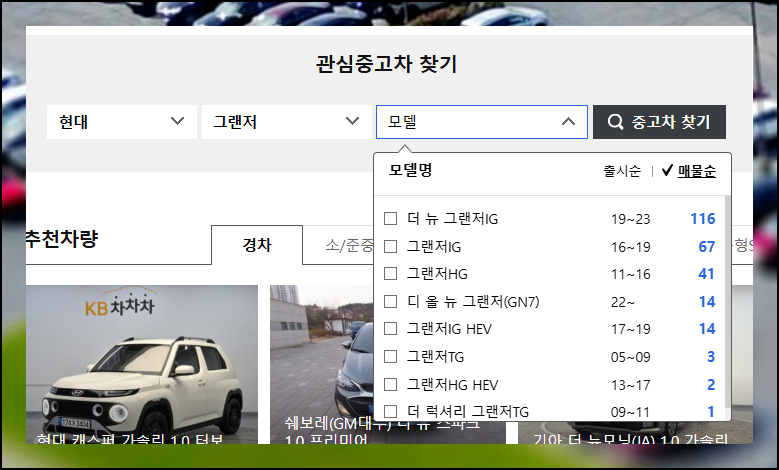
Task: Check the 그랜저HG HEV checkbox
Action: [390, 385]
